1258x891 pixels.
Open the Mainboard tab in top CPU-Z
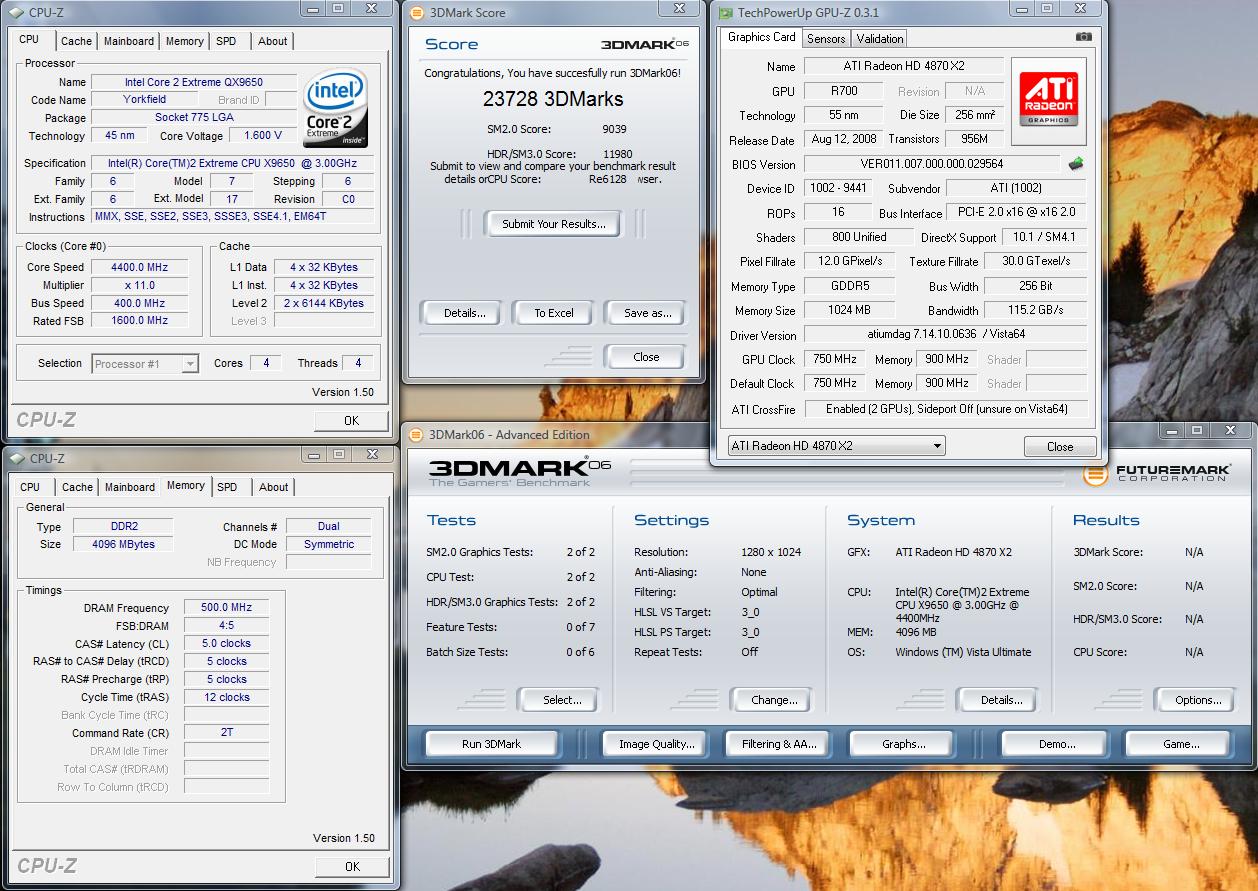(x=129, y=41)
